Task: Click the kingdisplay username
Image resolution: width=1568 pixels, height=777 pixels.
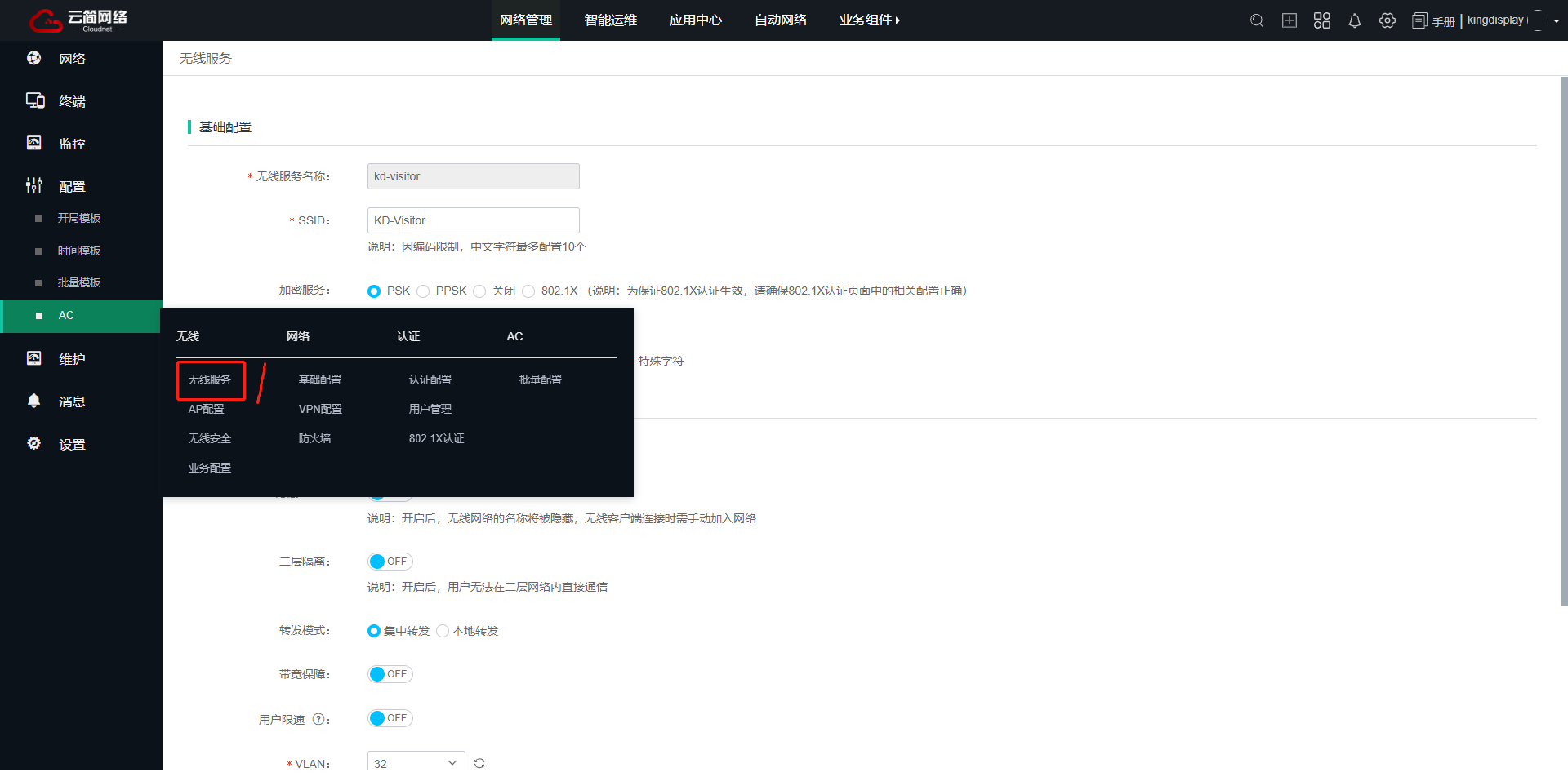Action: click(x=1495, y=20)
